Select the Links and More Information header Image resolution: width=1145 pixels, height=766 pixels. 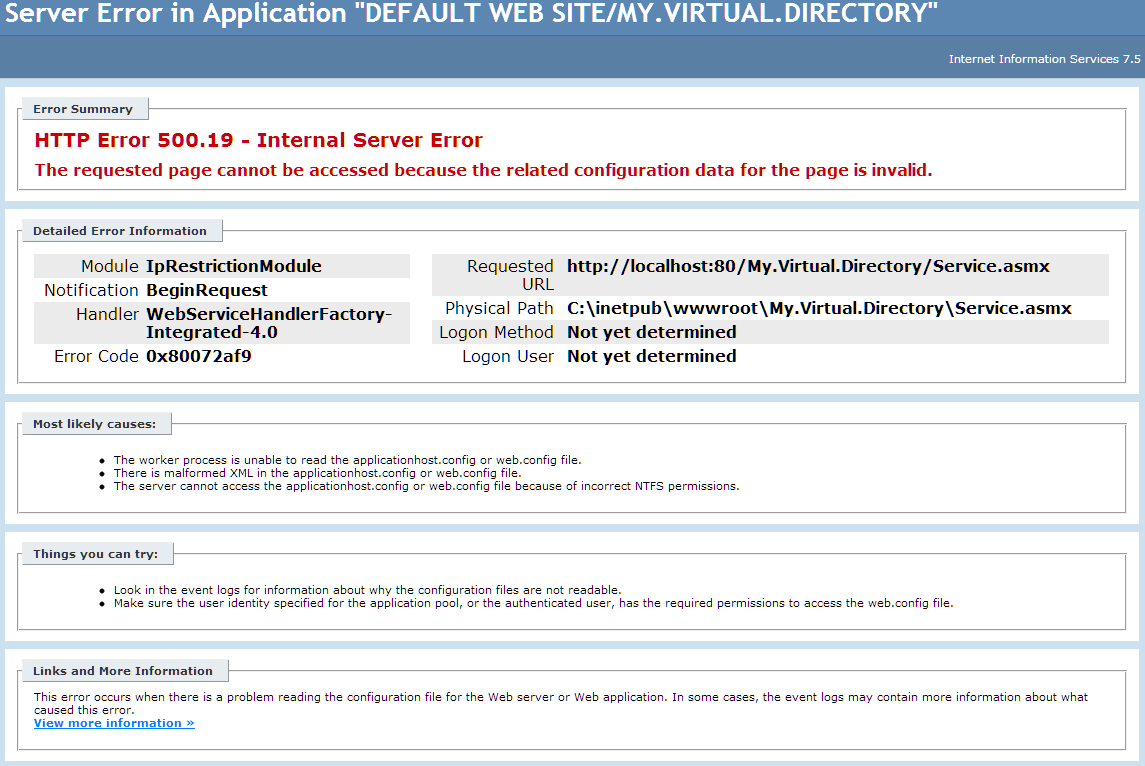[x=124, y=670]
